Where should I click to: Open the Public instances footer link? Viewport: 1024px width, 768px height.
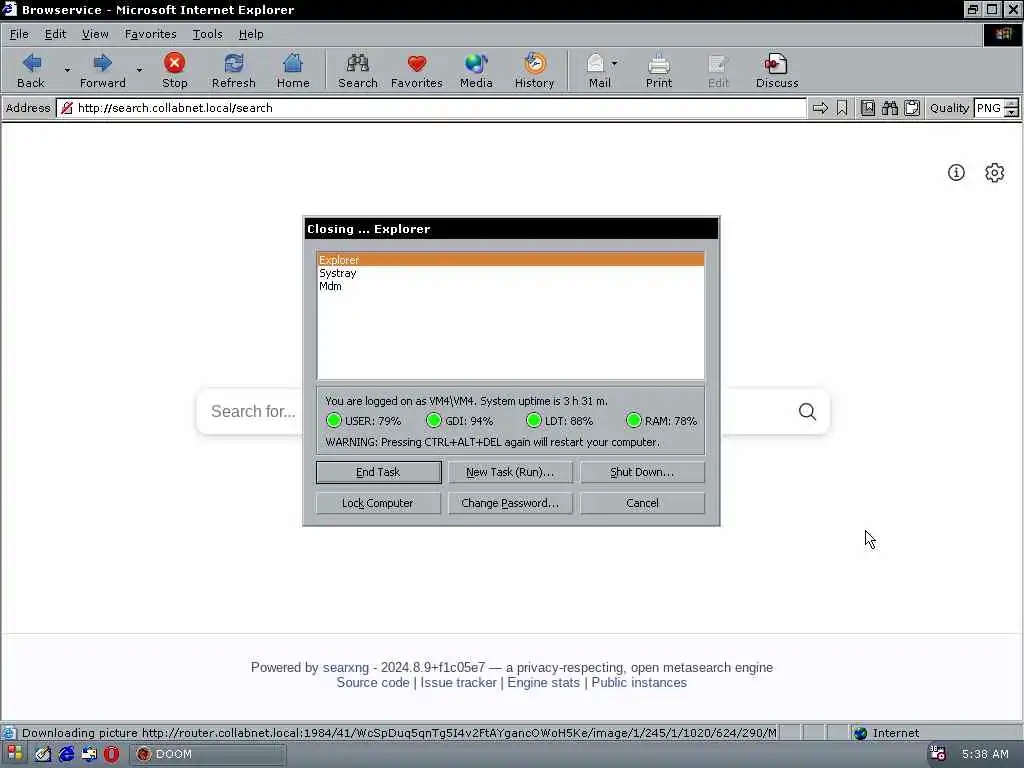click(639, 682)
